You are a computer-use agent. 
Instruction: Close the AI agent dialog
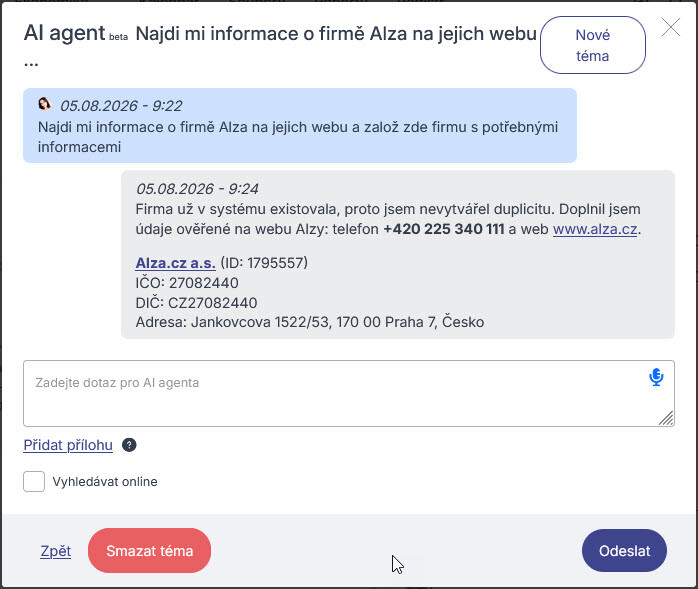click(x=670, y=27)
